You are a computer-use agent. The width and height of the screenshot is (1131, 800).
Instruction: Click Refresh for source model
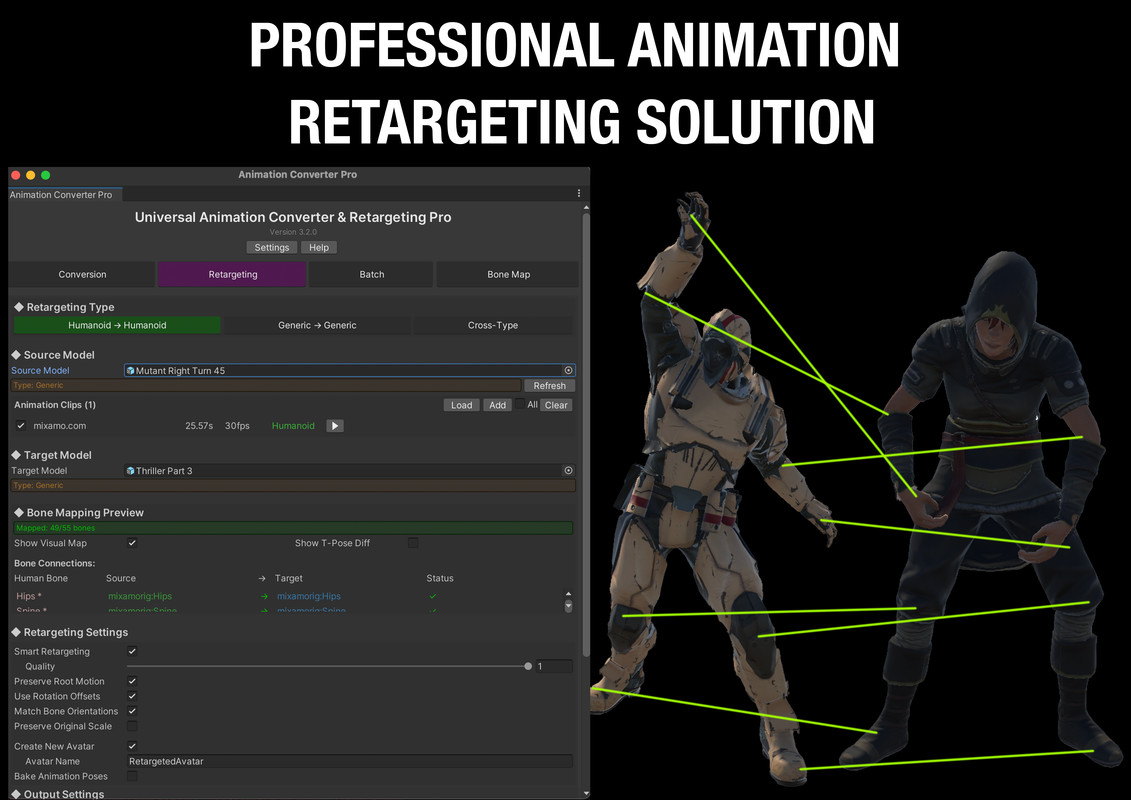[x=550, y=385]
